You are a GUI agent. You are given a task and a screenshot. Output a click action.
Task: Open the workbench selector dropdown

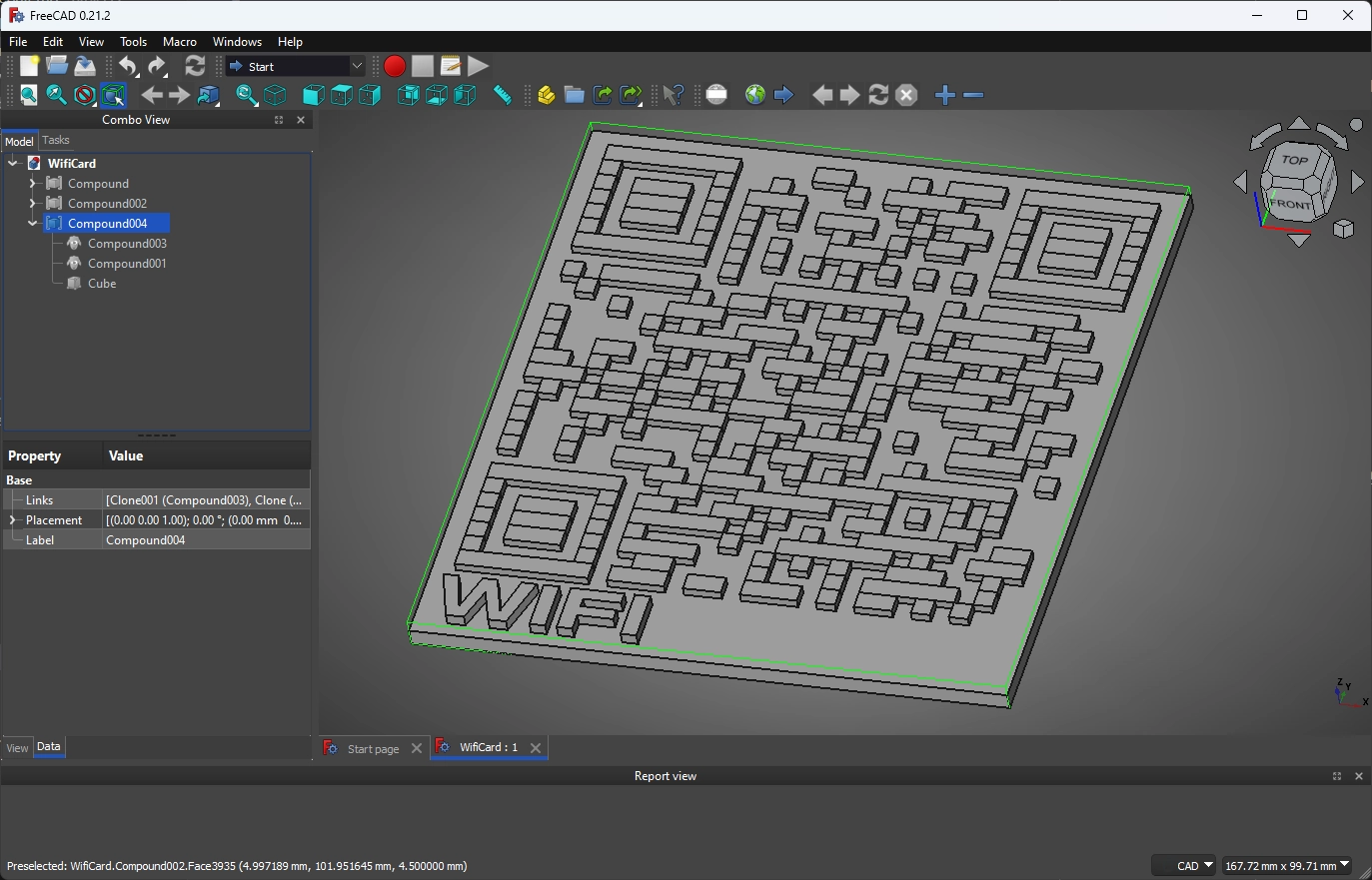point(296,66)
